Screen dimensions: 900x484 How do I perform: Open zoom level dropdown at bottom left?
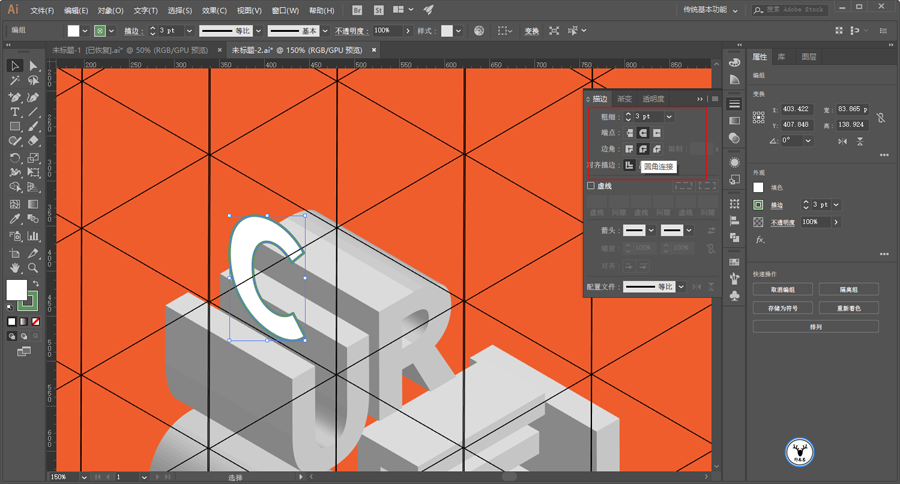point(84,477)
